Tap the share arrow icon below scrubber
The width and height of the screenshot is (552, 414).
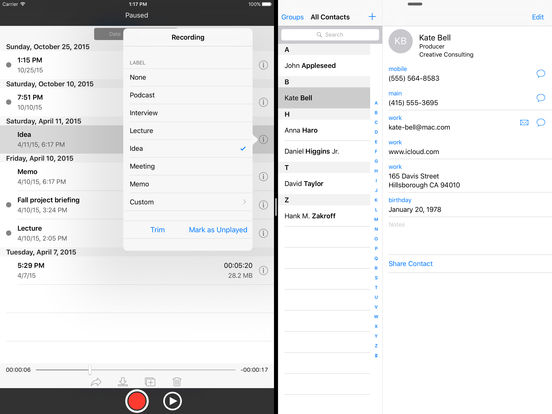click(x=96, y=382)
